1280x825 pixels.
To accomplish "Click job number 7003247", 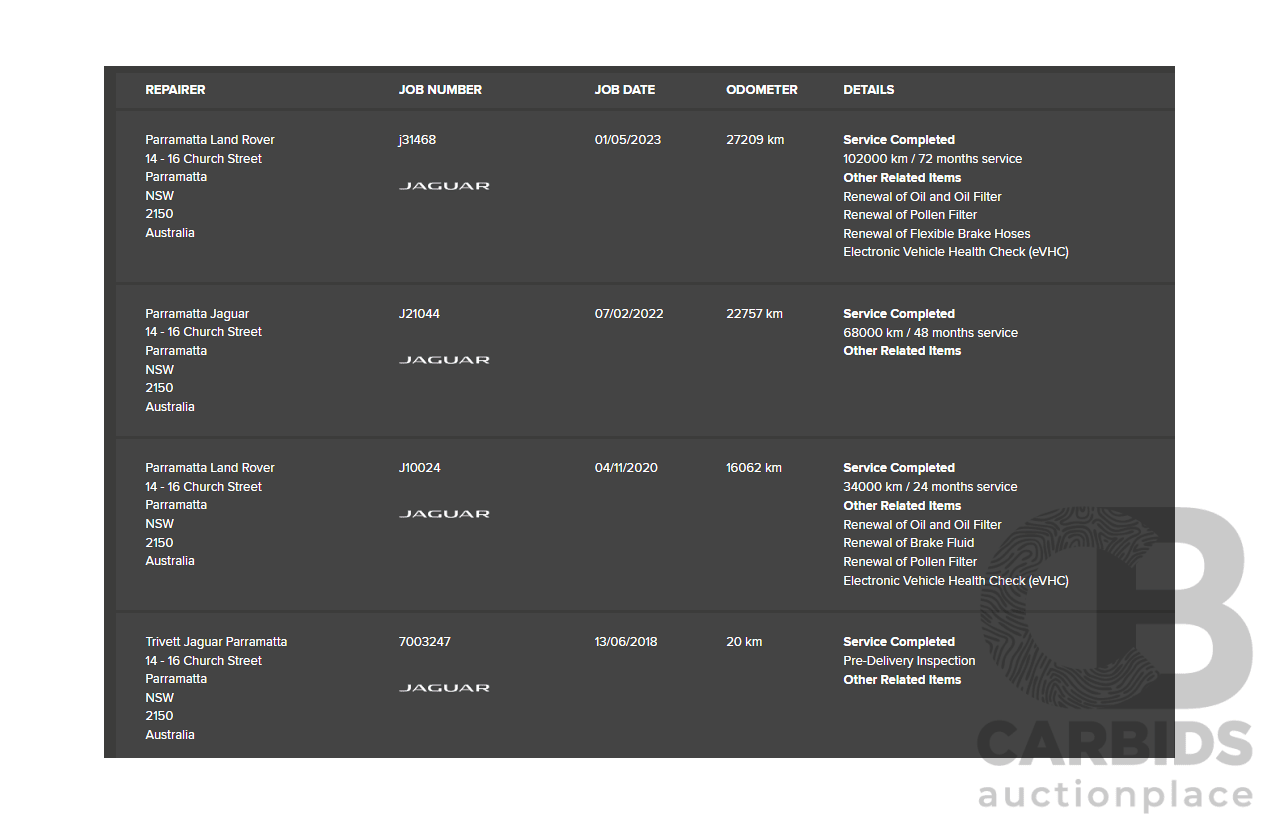I will (x=424, y=642).
